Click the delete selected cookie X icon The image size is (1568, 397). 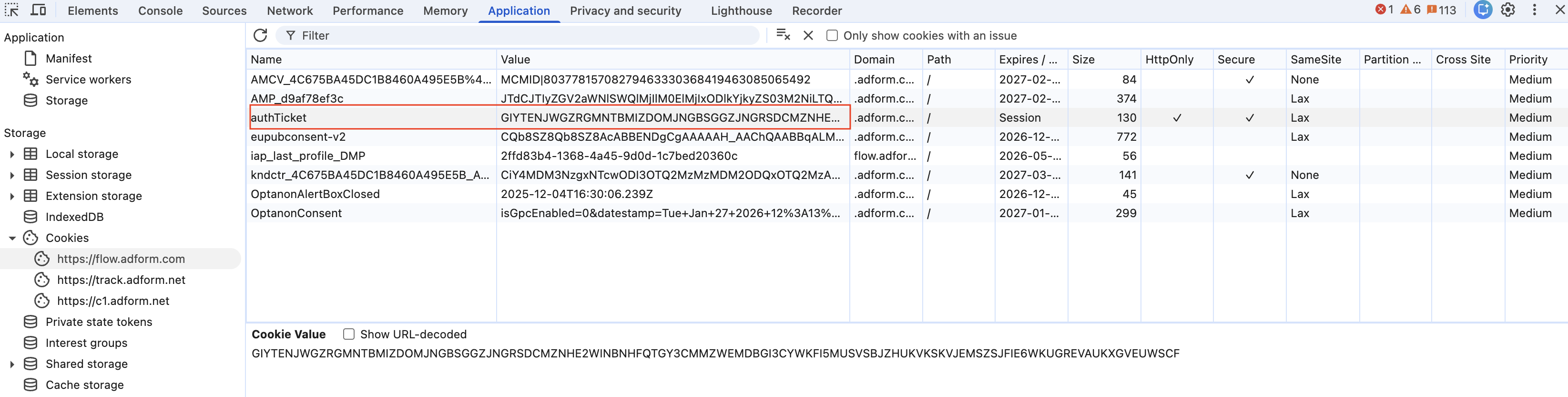[x=808, y=35]
